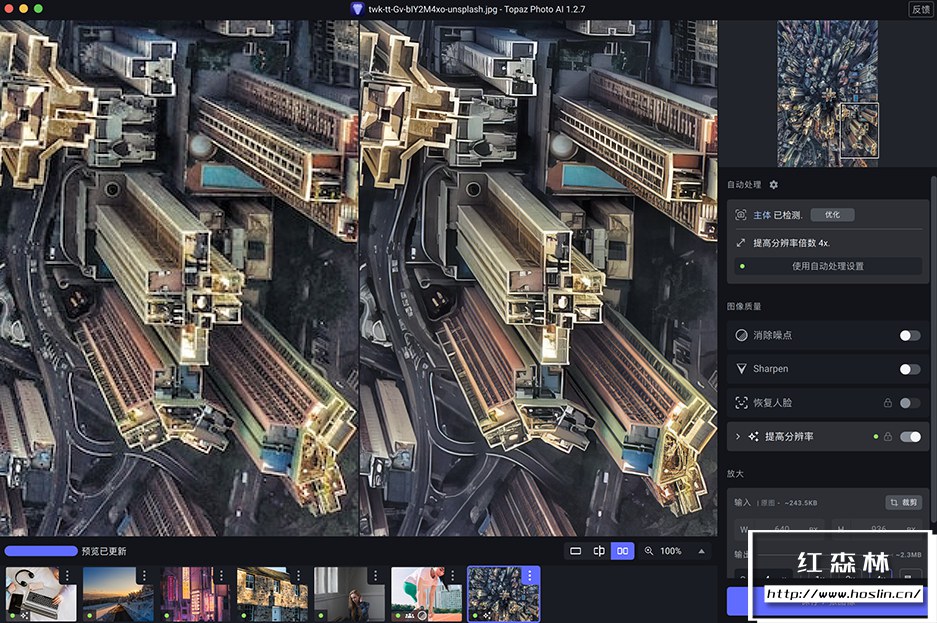Screen dimensions: 937x623
Task: Select the stone building thumbnail
Action: [272, 594]
